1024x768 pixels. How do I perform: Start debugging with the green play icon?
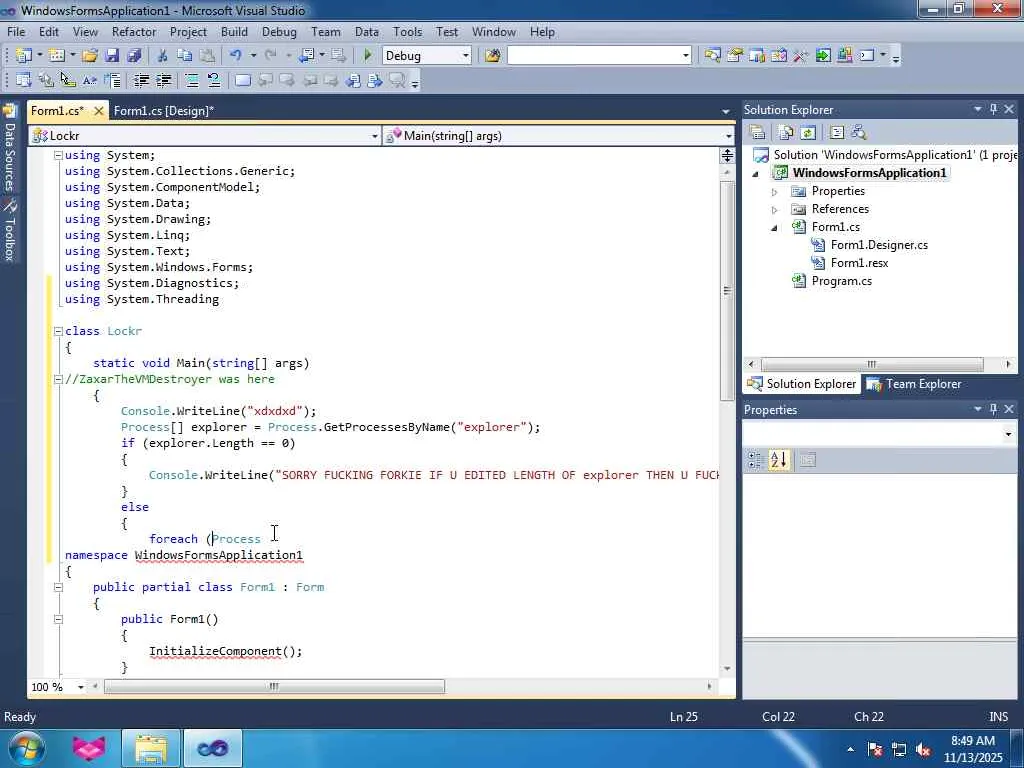[x=368, y=56]
